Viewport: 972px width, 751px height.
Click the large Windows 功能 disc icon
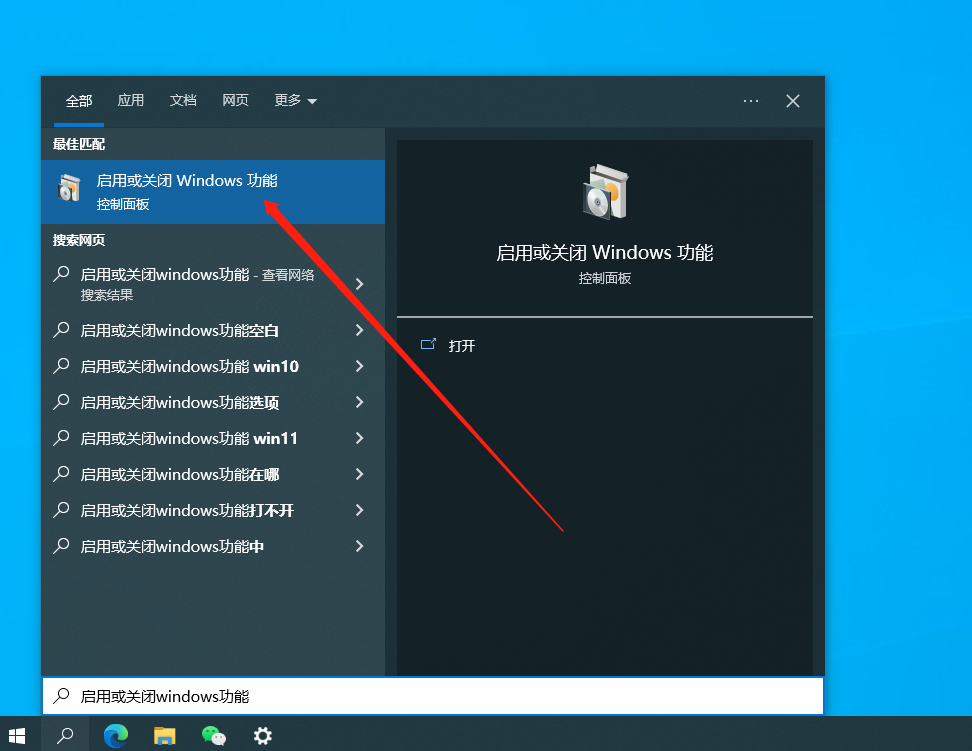point(604,190)
